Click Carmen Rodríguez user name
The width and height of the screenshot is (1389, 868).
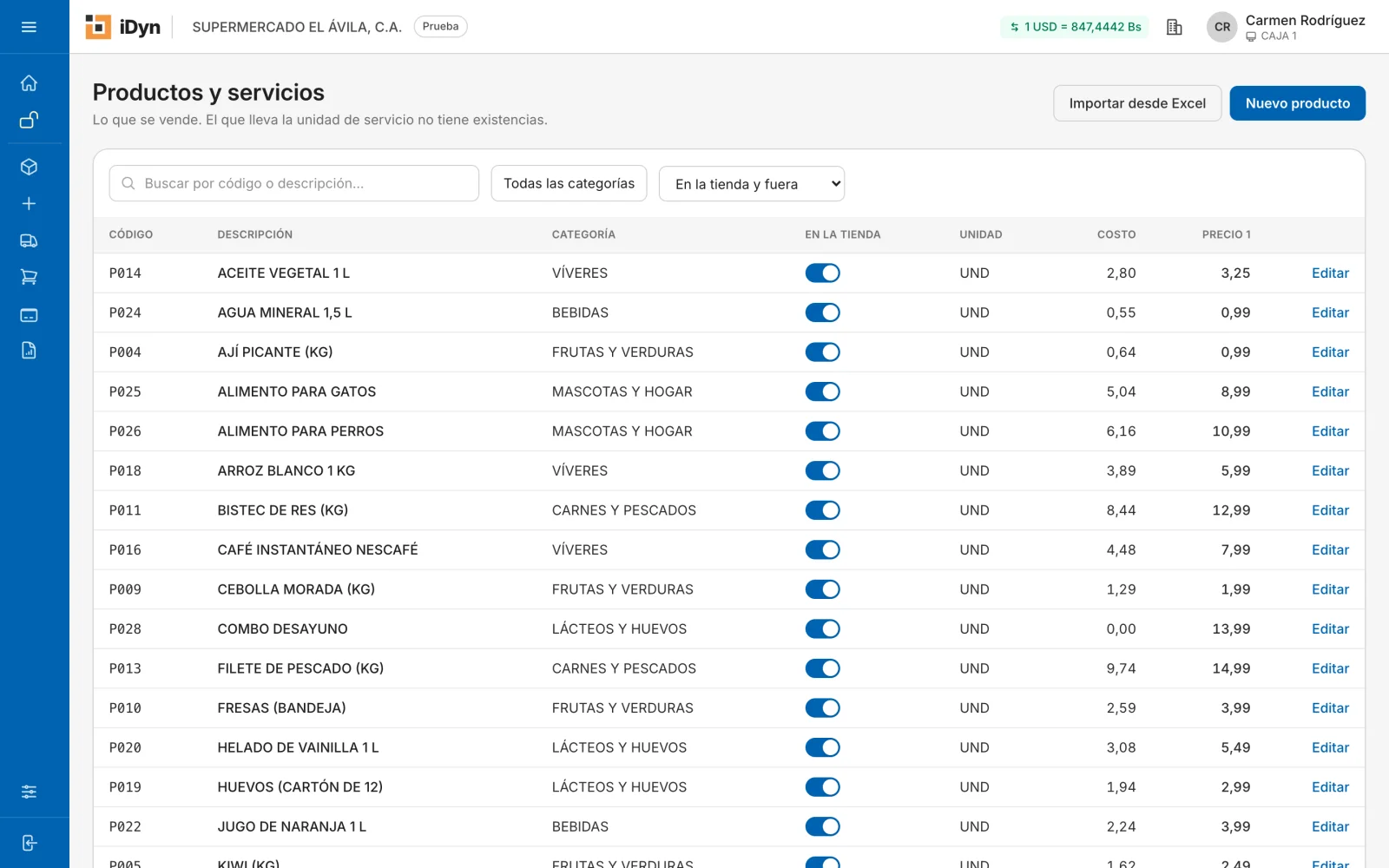click(x=1305, y=20)
